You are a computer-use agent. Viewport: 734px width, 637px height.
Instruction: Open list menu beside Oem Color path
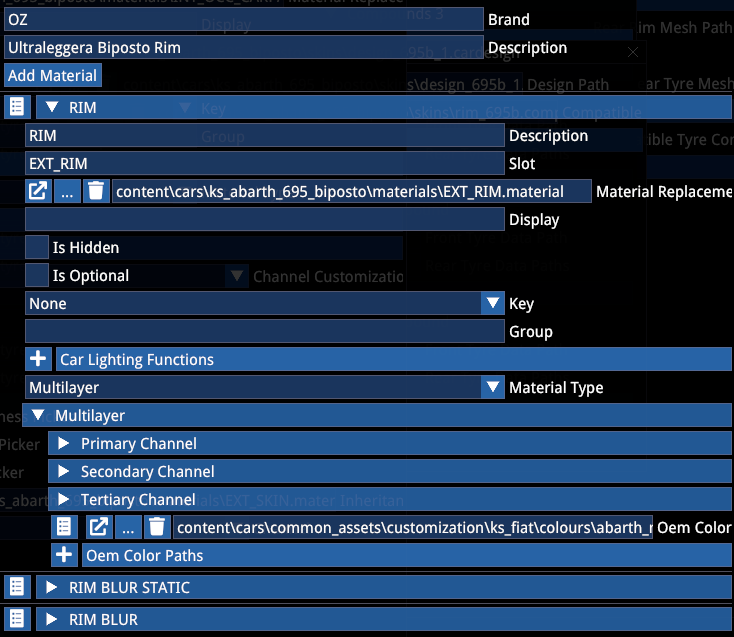[64, 527]
